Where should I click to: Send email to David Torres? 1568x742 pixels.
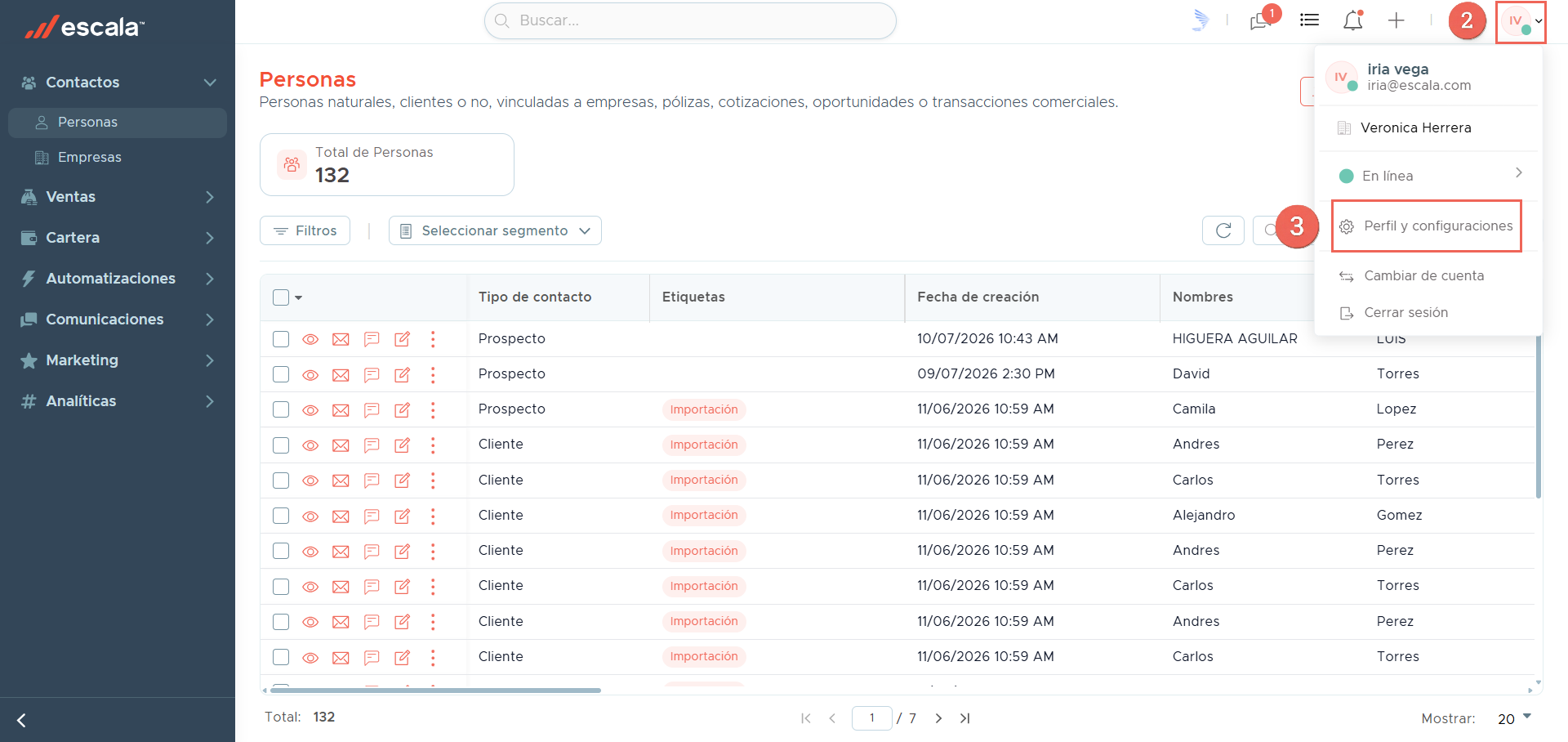(x=341, y=374)
